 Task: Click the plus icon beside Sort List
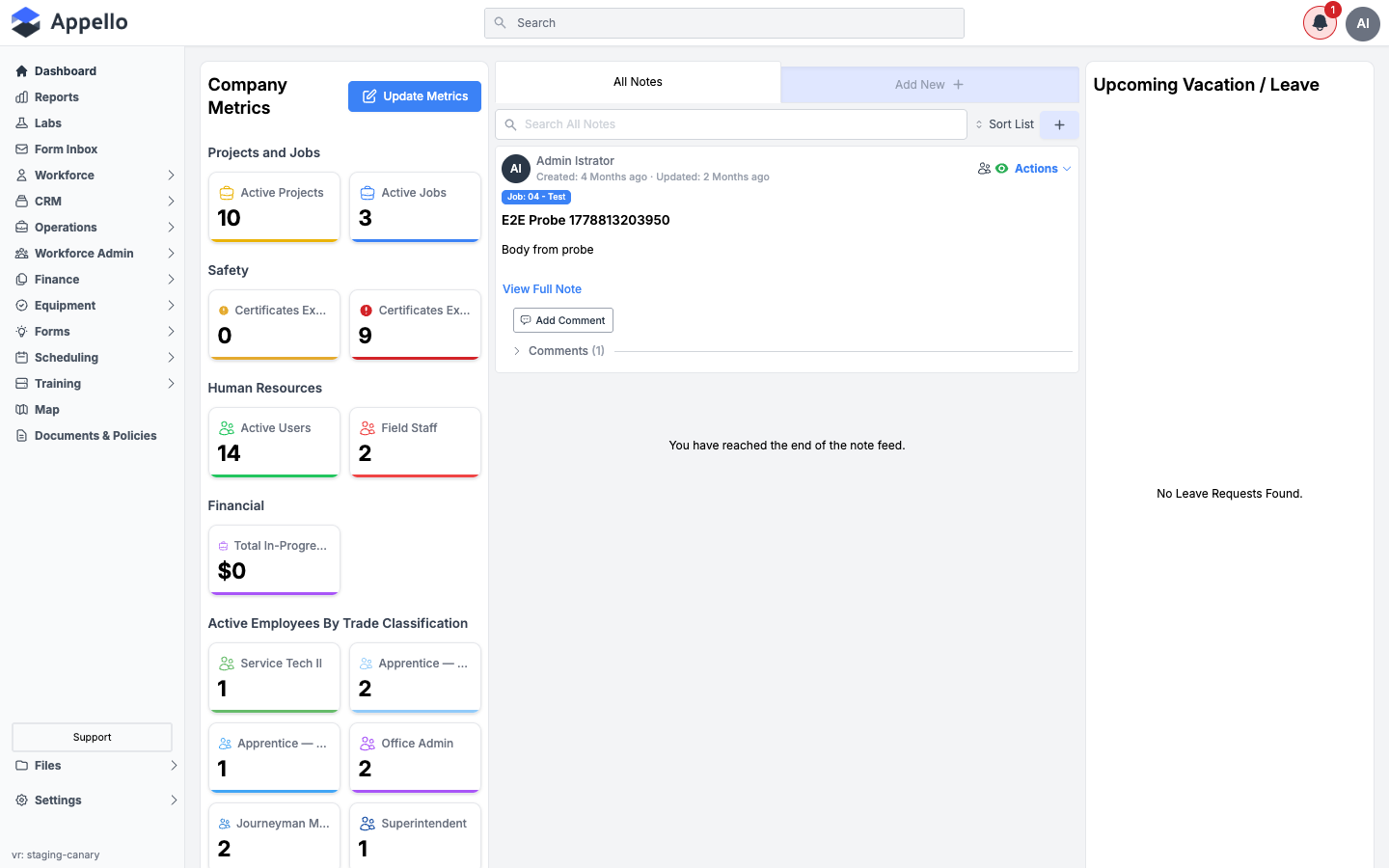(x=1059, y=124)
